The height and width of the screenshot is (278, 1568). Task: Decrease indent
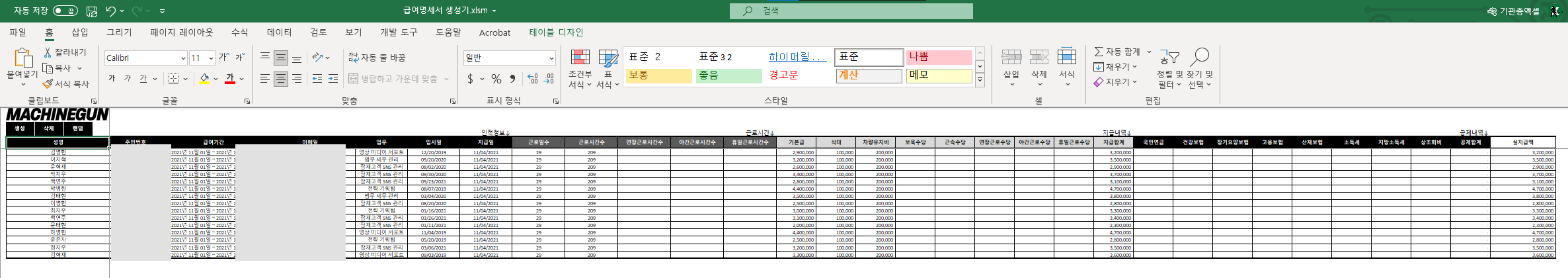(x=317, y=79)
